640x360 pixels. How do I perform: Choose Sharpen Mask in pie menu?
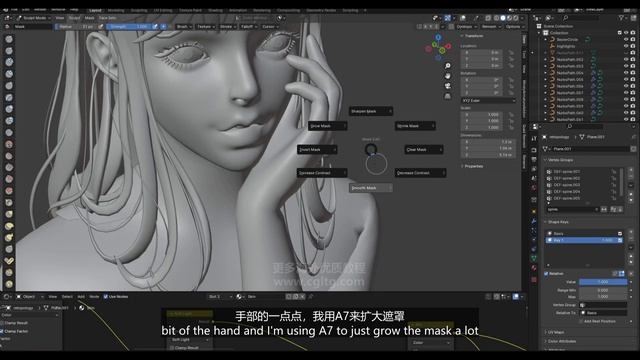(x=371, y=111)
